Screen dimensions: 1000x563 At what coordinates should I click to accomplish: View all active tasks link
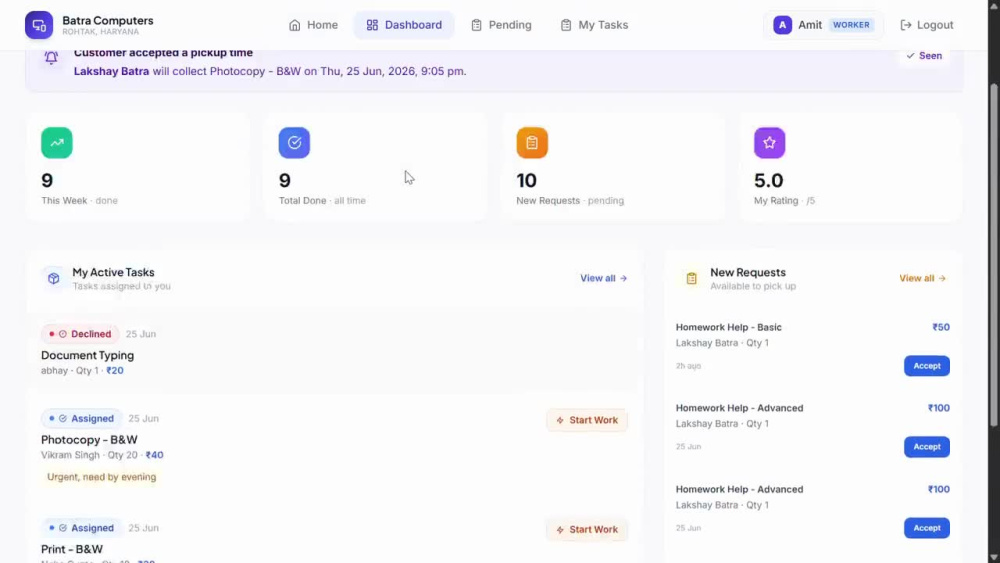coord(603,278)
